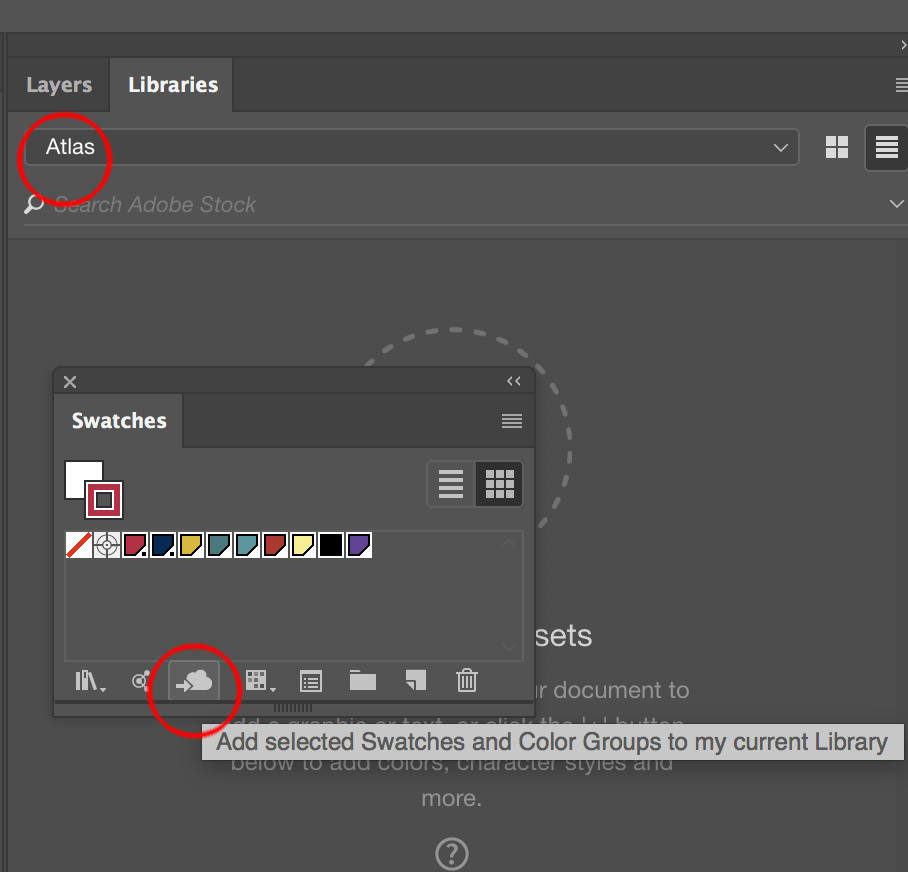The height and width of the screenshot is (872, 908).
Task: Pick the navy blue swatch
Action: pos(163,545)
